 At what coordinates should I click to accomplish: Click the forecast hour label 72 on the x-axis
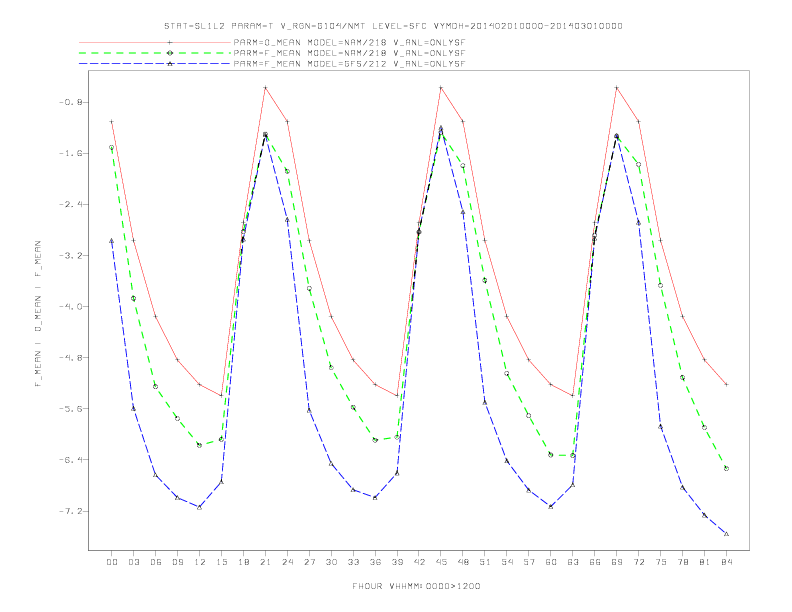(638, 562)
